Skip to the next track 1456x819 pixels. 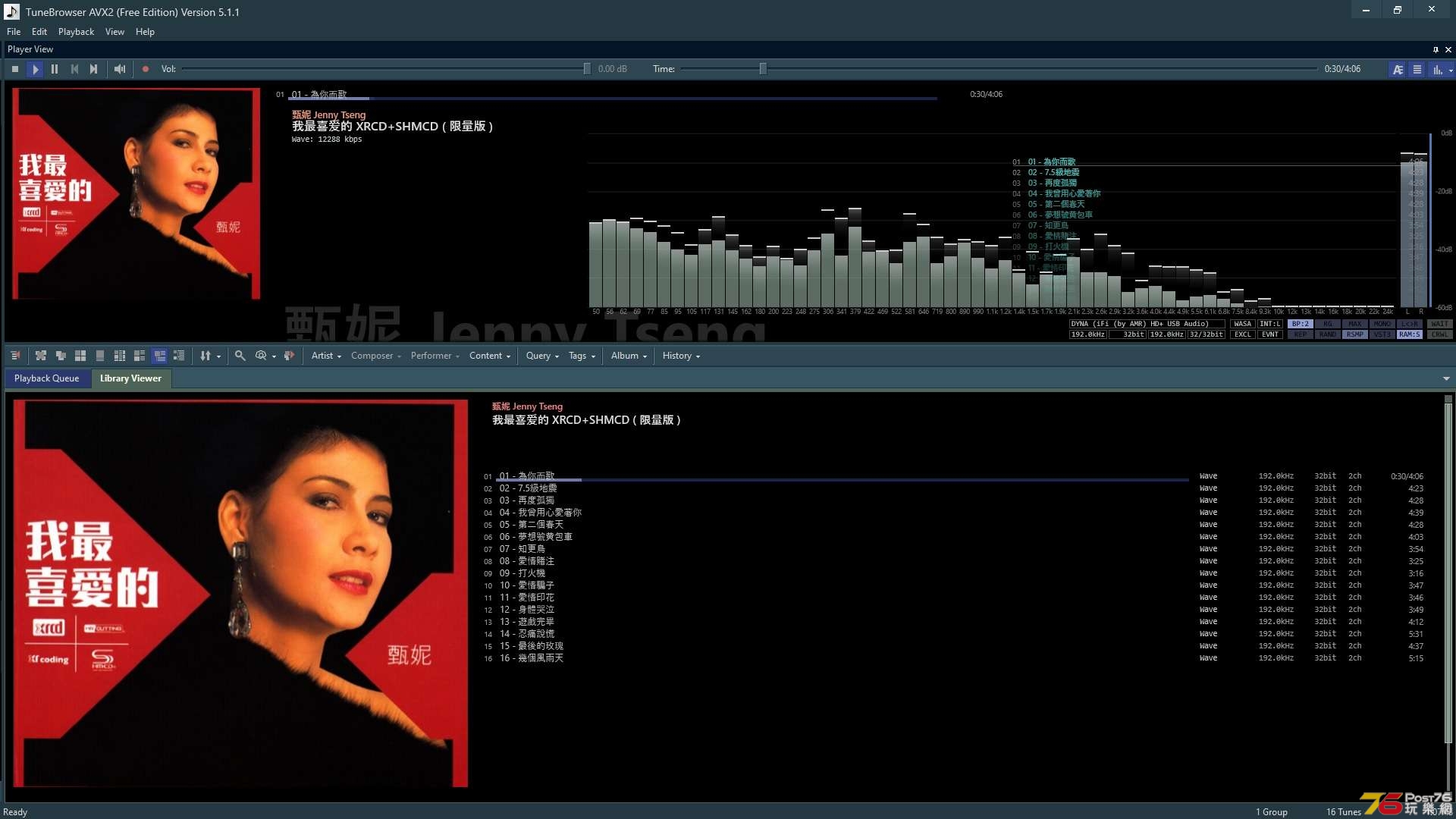94,69
